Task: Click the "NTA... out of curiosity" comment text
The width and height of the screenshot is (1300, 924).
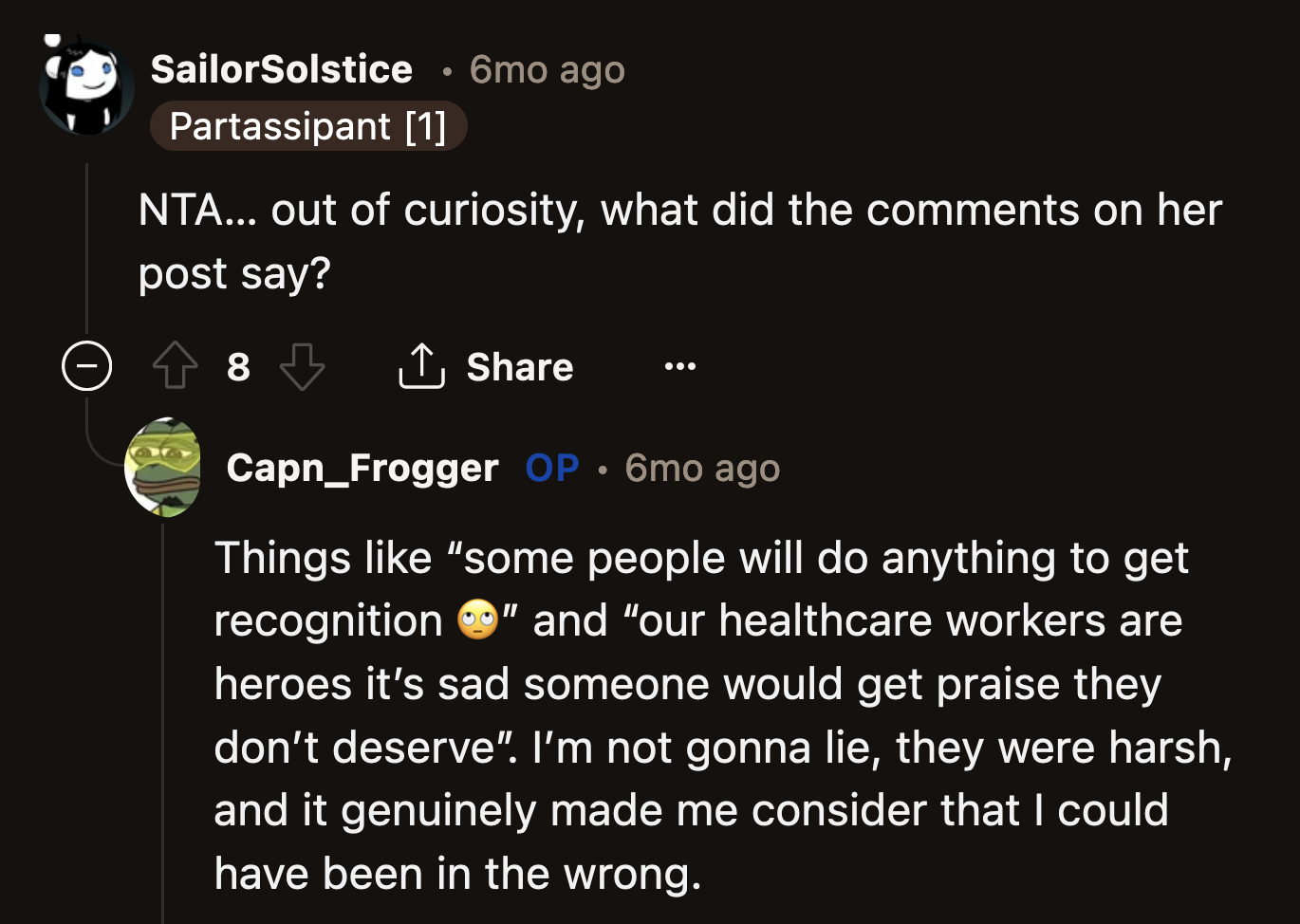Action: pos(679,241)
